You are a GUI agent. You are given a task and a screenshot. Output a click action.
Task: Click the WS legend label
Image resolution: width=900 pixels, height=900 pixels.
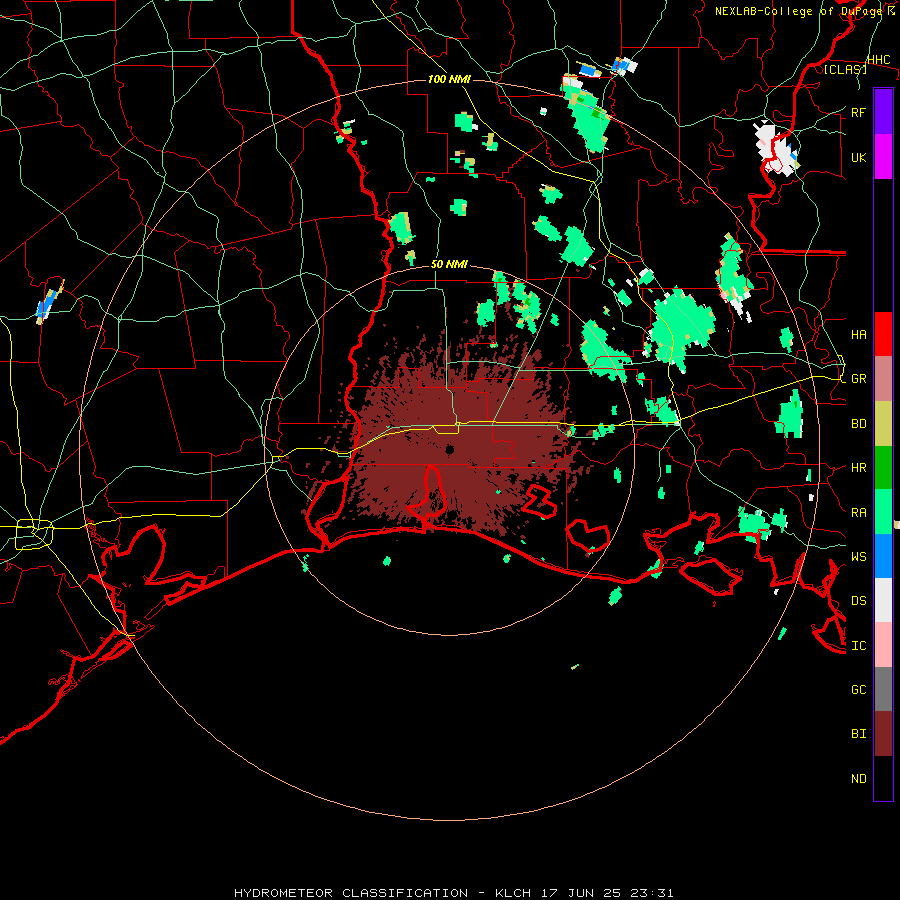point(858,556)
